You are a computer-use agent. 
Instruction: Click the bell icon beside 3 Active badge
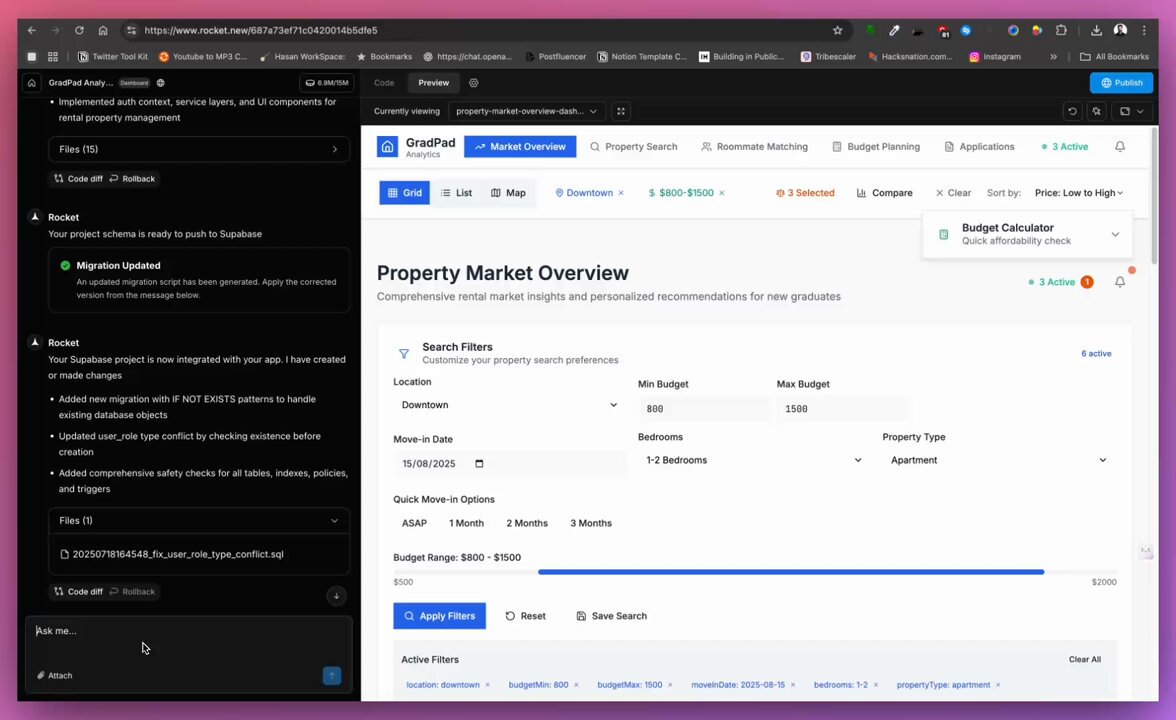pos(1120,282)
